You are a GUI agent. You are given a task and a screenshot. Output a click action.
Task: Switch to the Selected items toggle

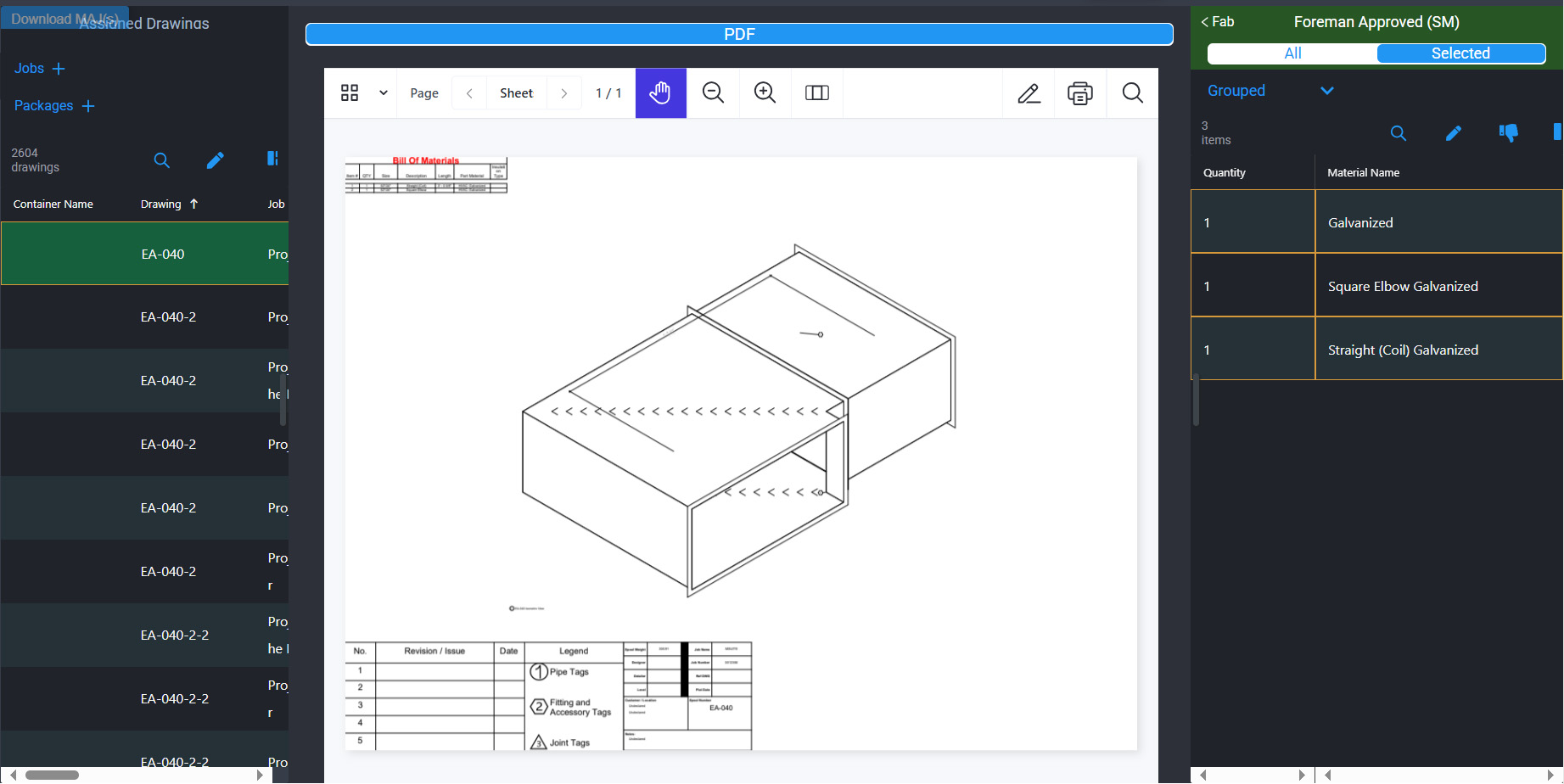click(1460, 53)
